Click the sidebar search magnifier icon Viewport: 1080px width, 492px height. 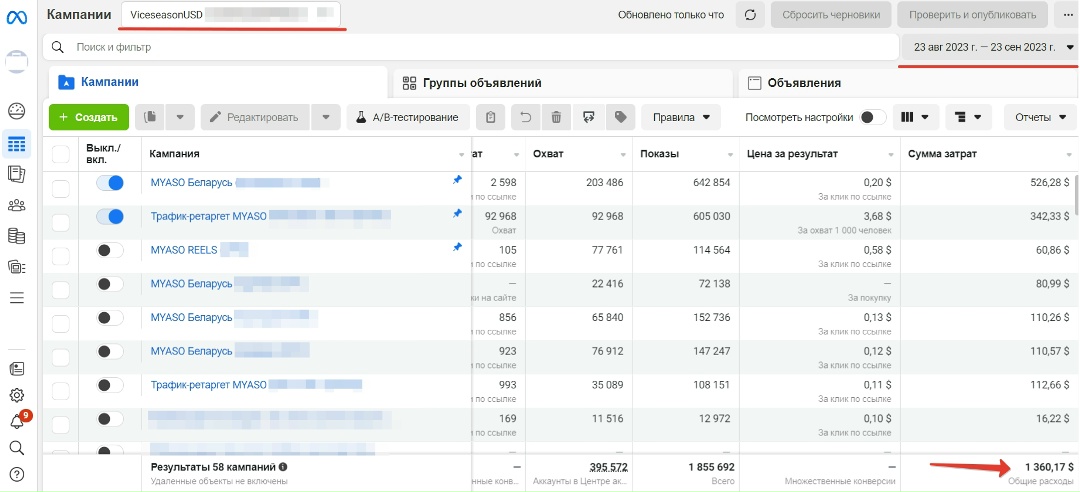[x=17, y=448]
